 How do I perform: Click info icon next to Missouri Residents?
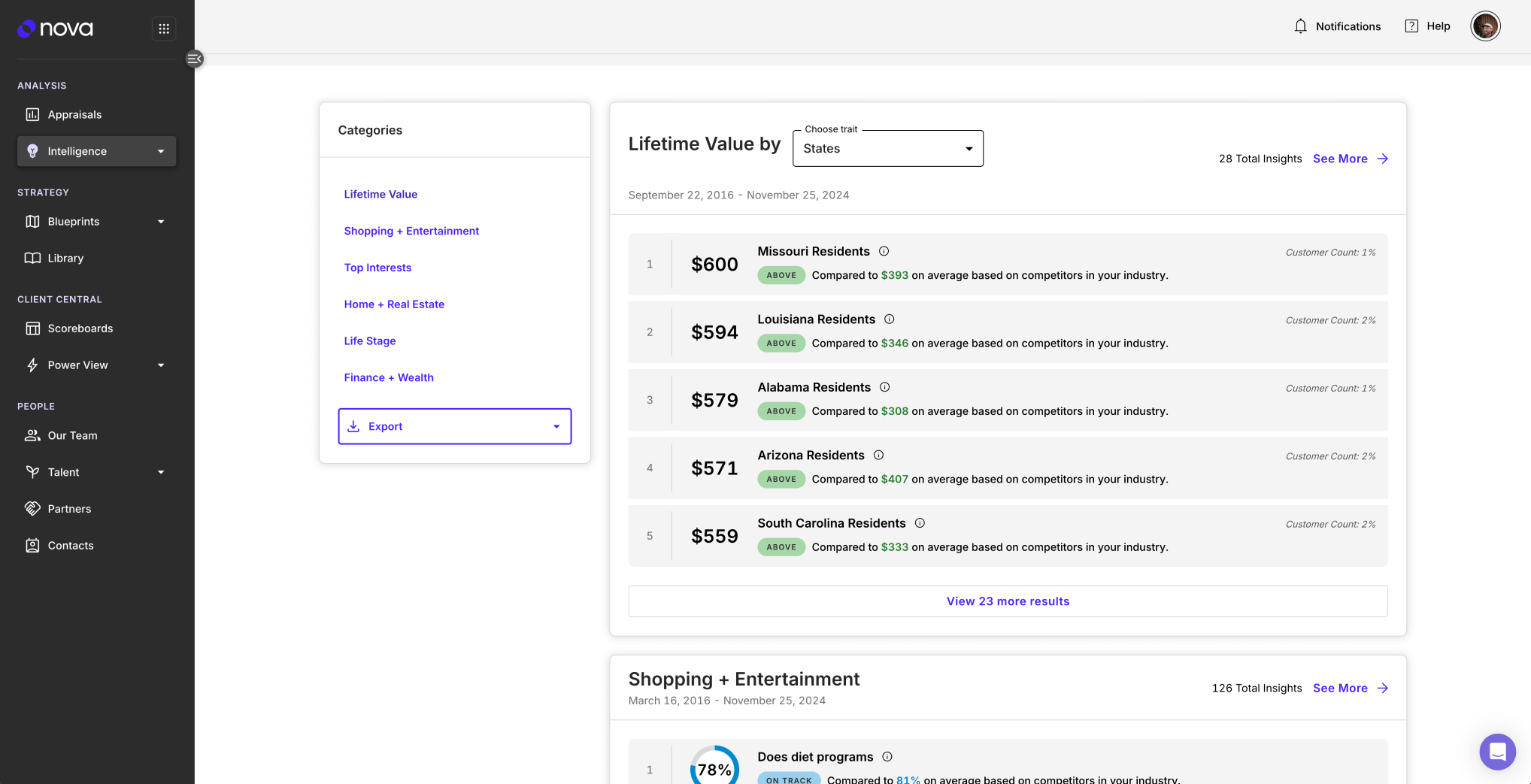click(884, 251)
